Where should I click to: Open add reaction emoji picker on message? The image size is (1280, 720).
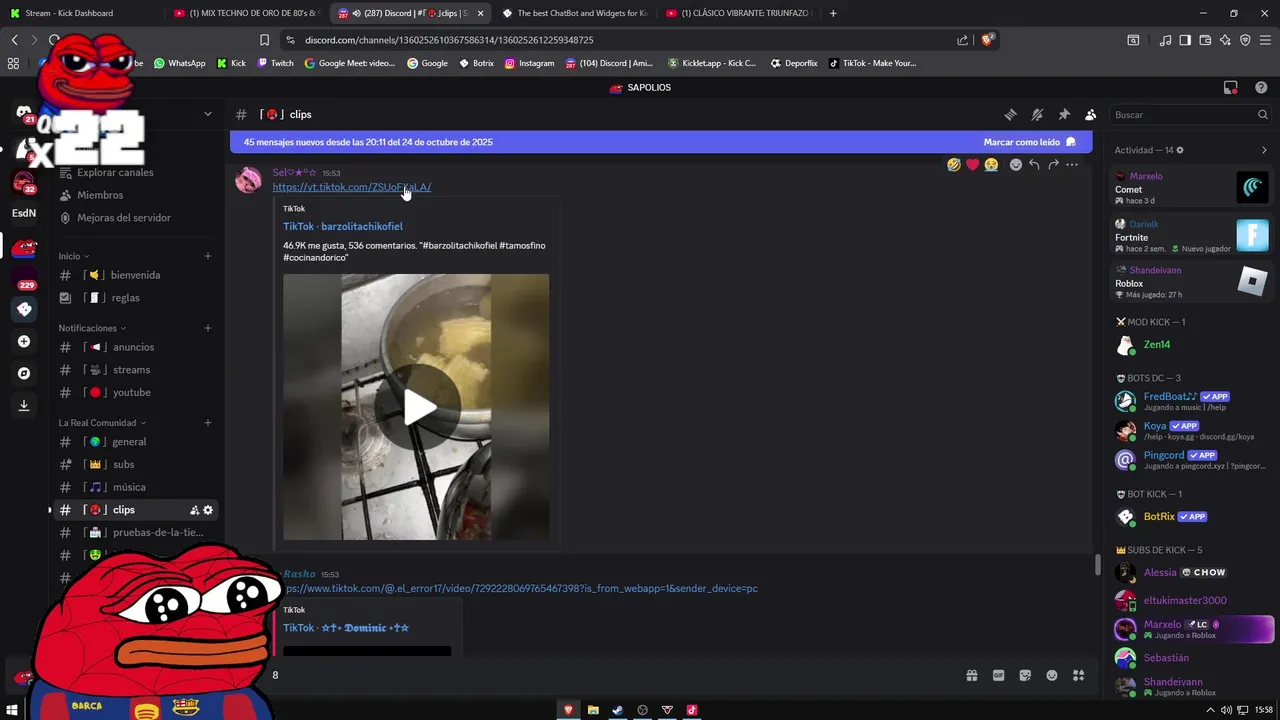pos(1016,165)
